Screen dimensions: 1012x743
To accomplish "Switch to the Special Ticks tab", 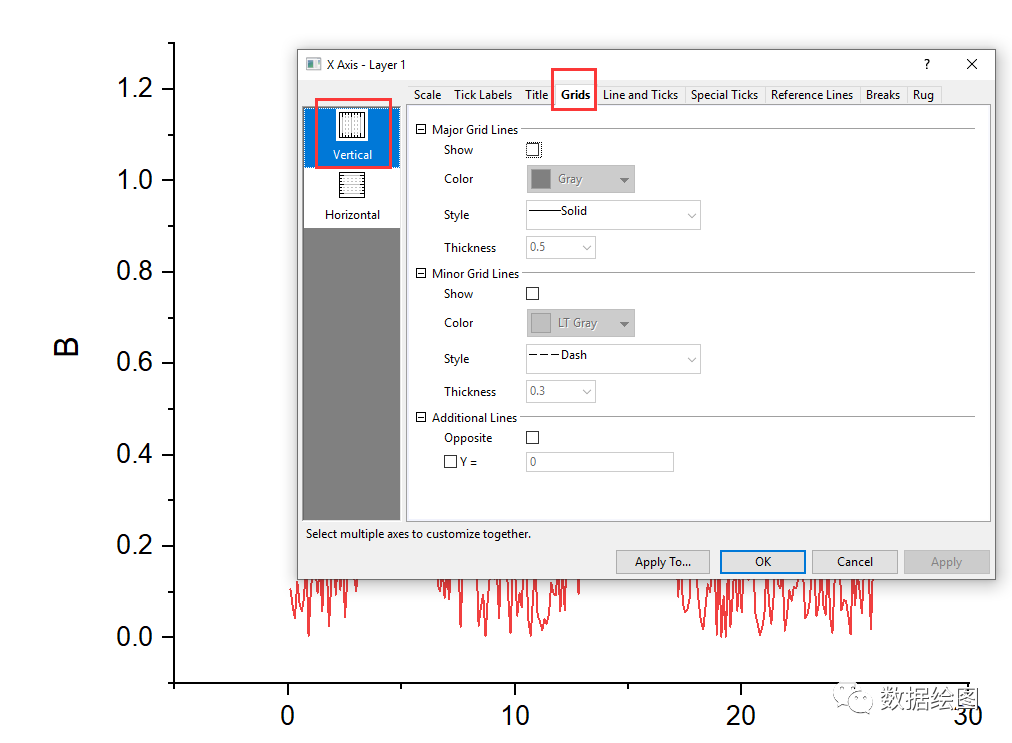I will [724, 95].
